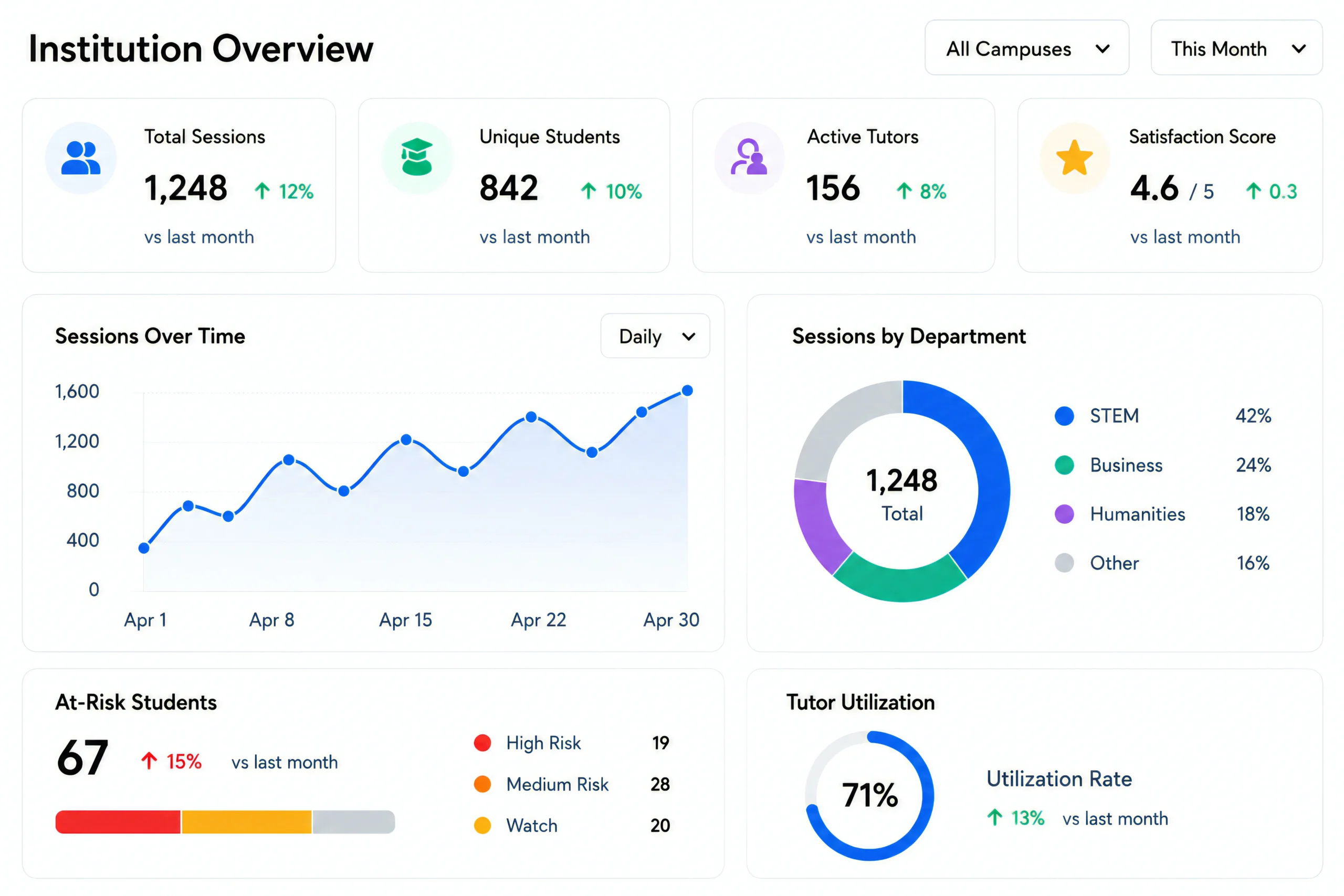
Task: Select the STEM legend blue dot
Action: (x=1064, y=416)
